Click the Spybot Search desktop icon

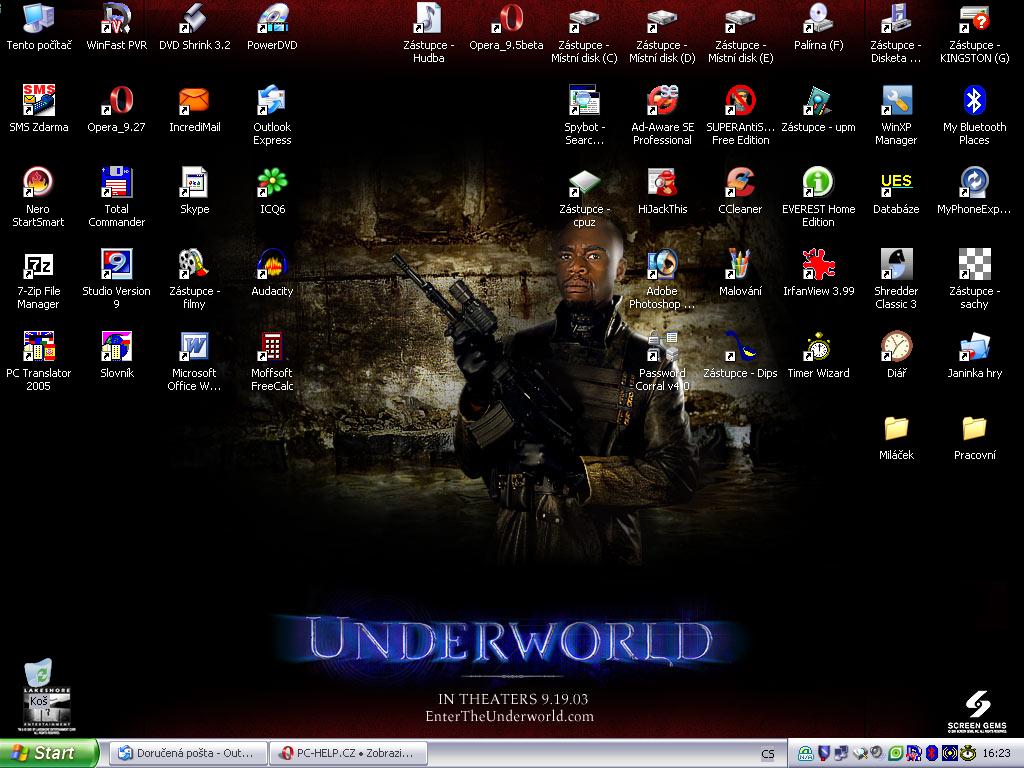point(584,101)
